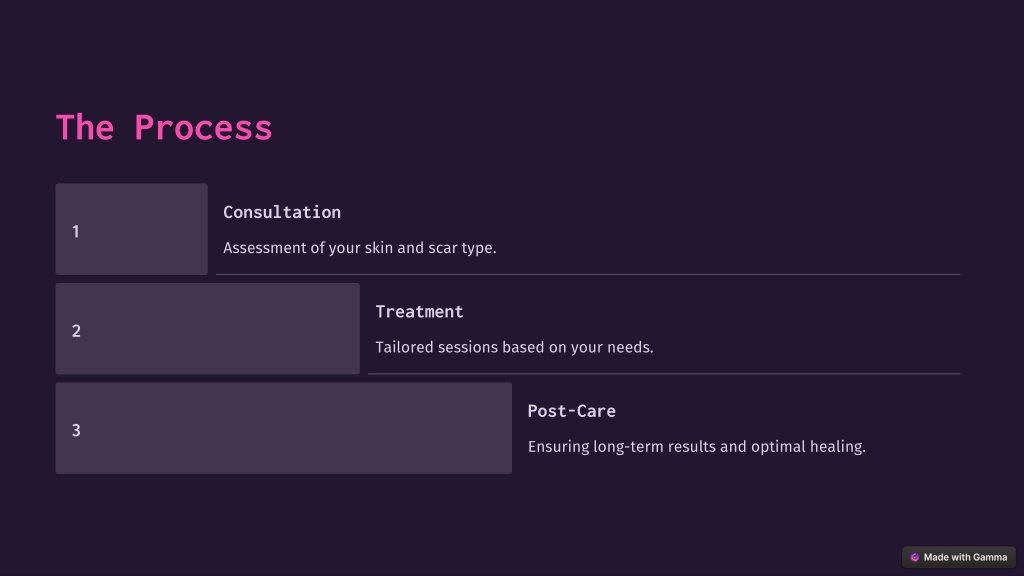Click the Post-Care heading

(571, 411)
